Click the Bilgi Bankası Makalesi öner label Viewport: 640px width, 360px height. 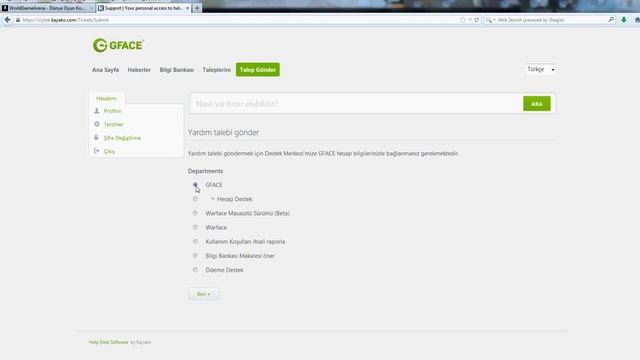240,256
